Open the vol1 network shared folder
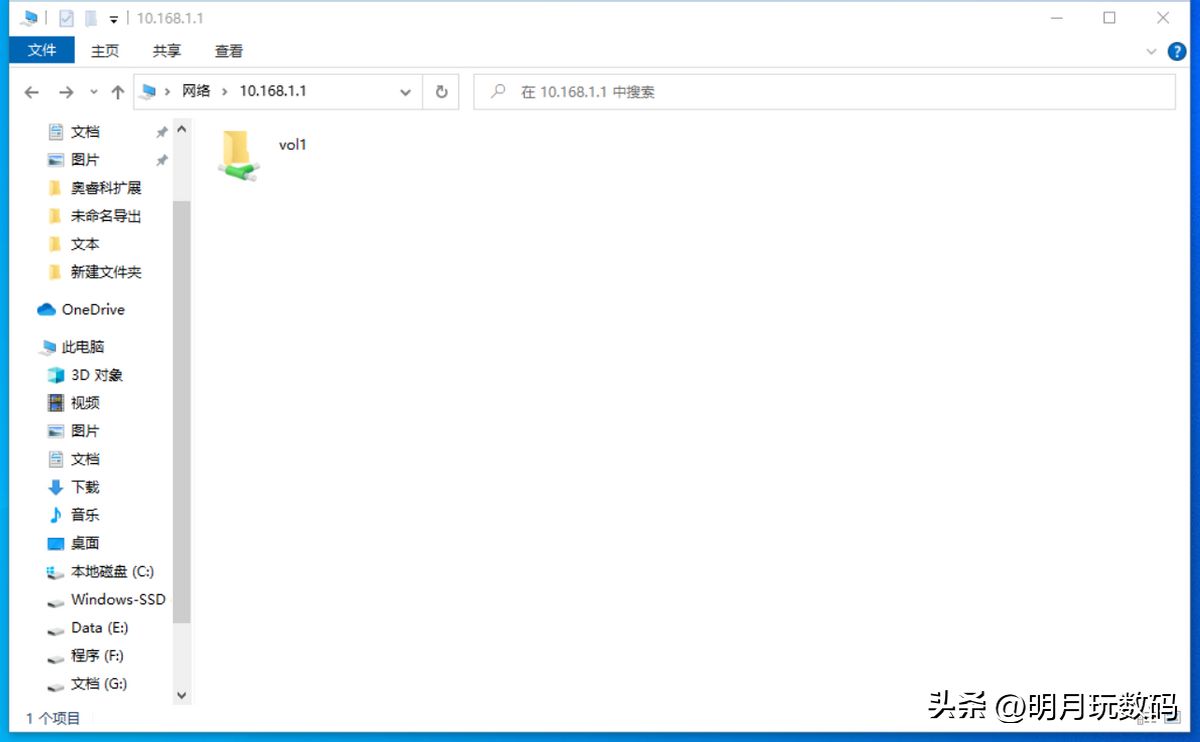 238,155
